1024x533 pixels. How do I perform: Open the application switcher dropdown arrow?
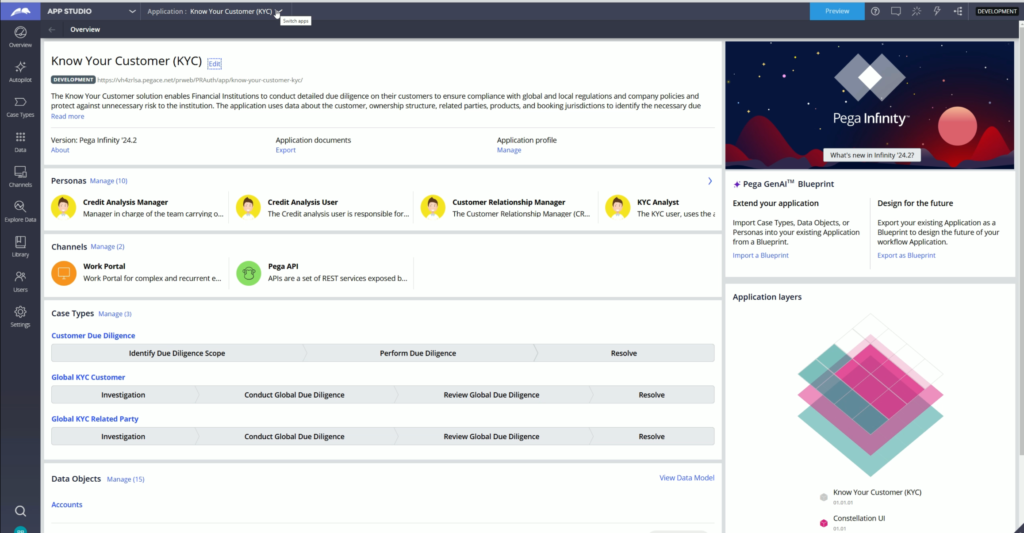pos(278,12)
